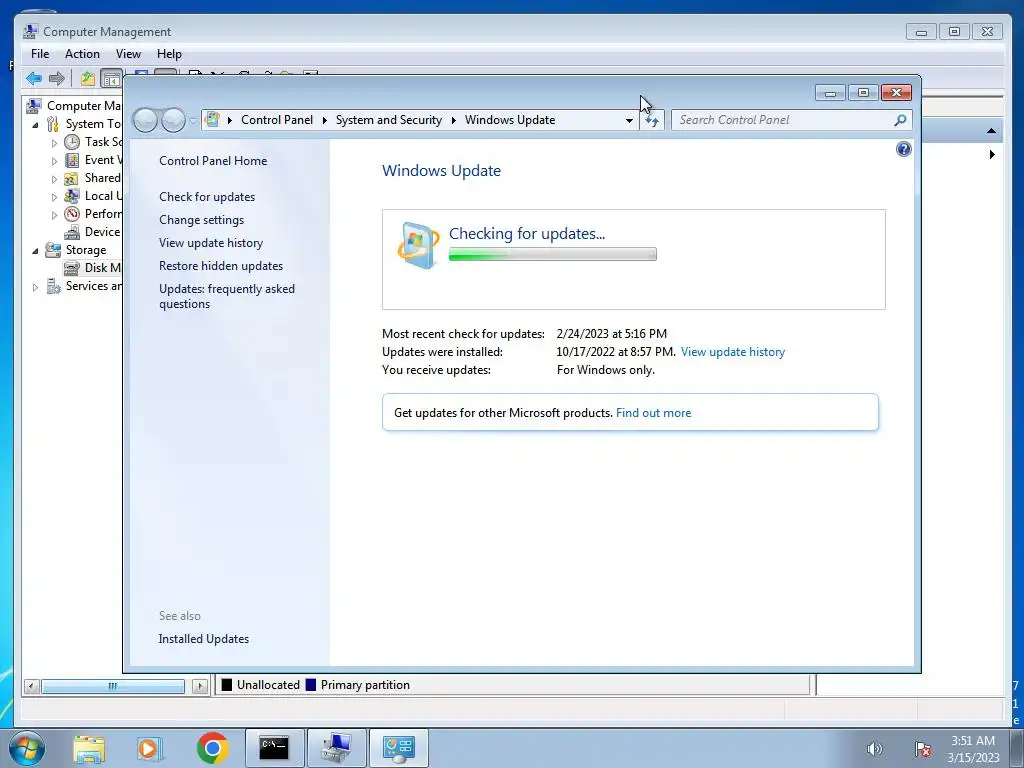Click View update history in the sidebar
This screenshot has height=768, width=1024.
coord(211,243)
